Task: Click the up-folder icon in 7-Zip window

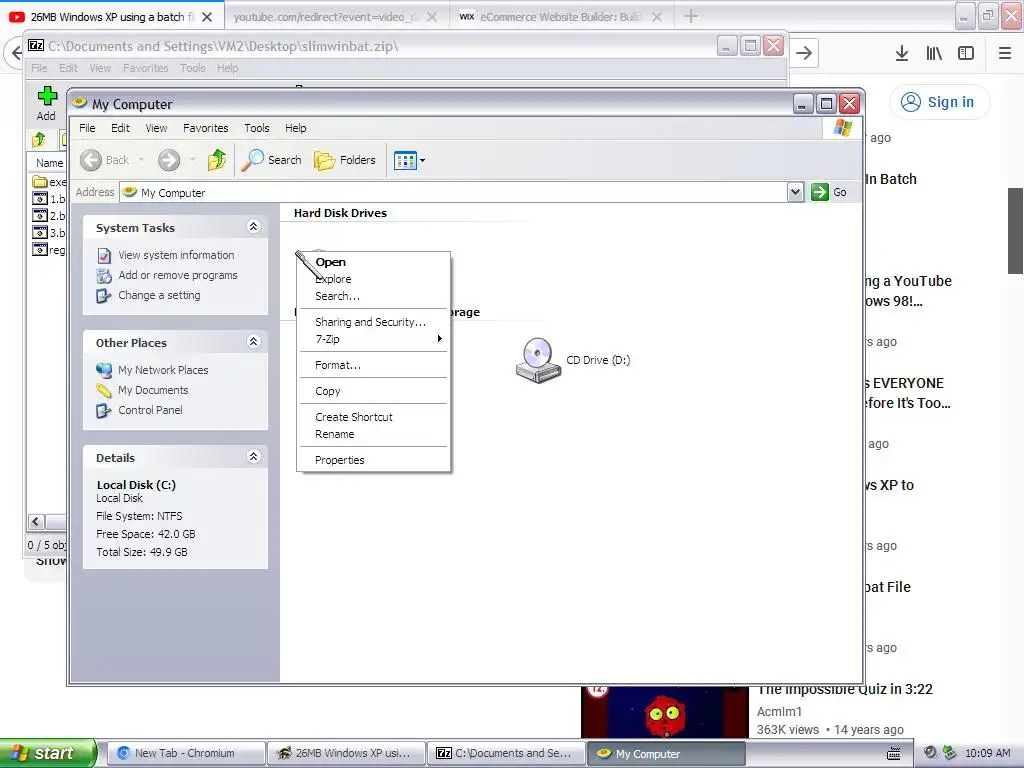Action: (x=39, y=138)
